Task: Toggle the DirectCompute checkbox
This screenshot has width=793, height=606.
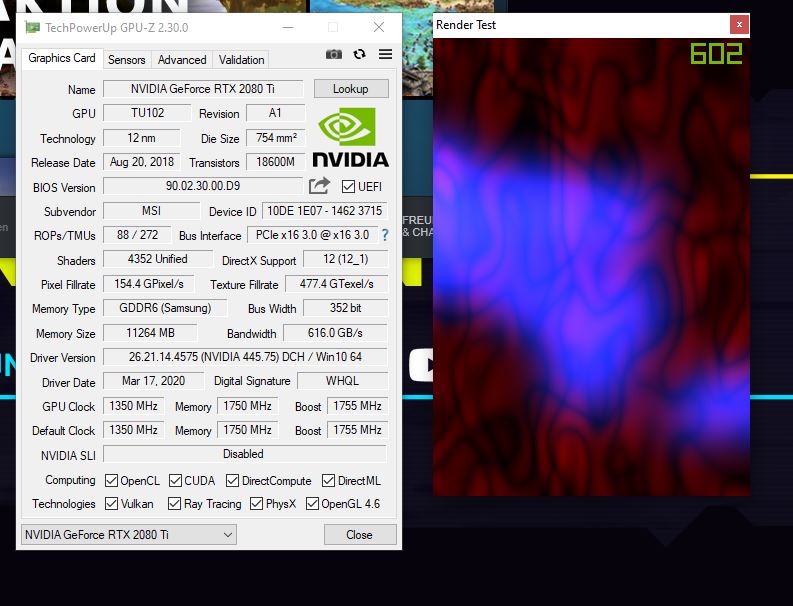Action: (x=233, y=481)
